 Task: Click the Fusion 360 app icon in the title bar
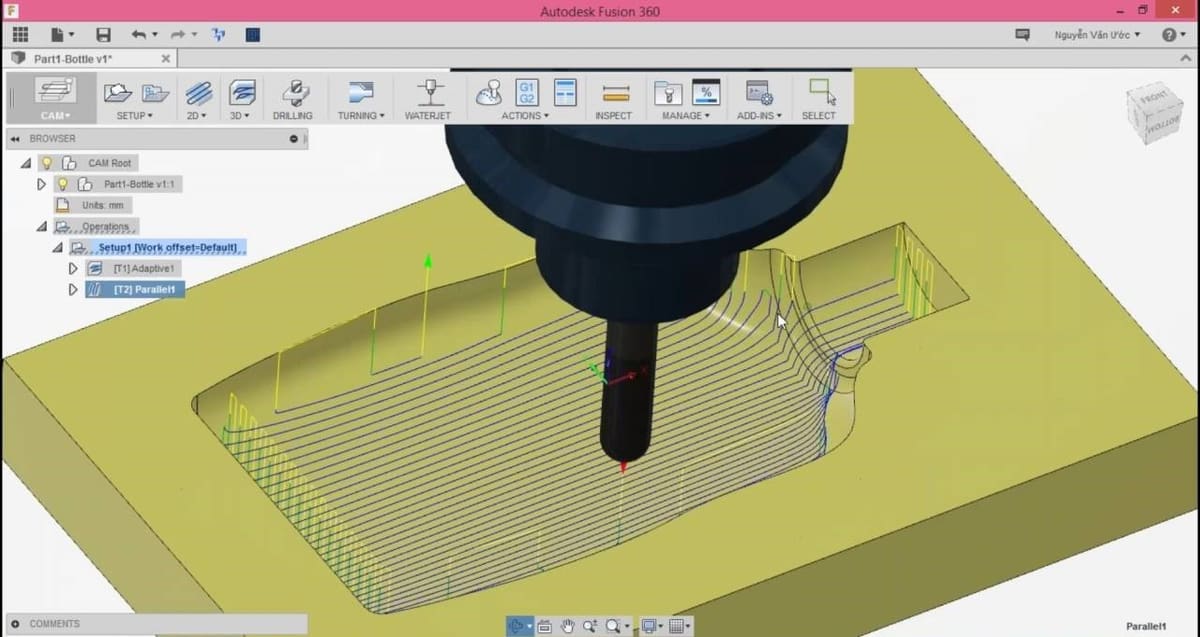[x=12, y=11]
